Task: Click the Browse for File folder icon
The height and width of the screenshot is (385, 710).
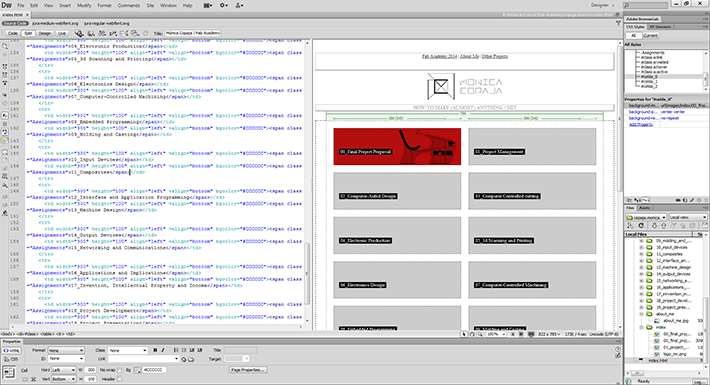Action: (x=191, y=359)
